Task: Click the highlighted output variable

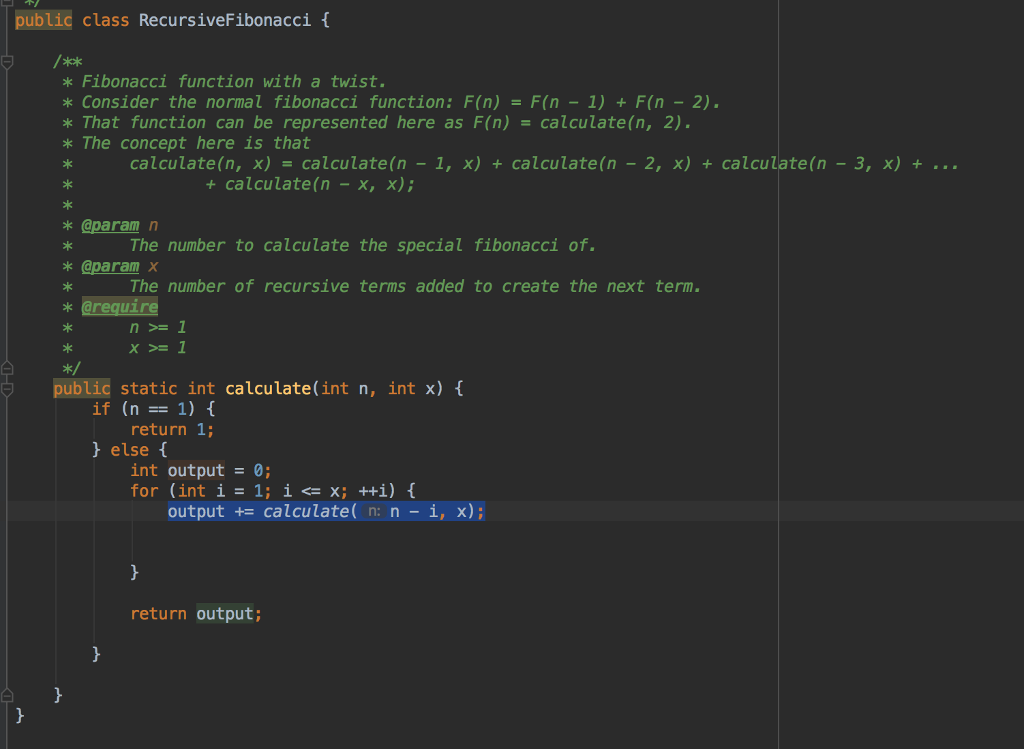Action: [196, 469]
